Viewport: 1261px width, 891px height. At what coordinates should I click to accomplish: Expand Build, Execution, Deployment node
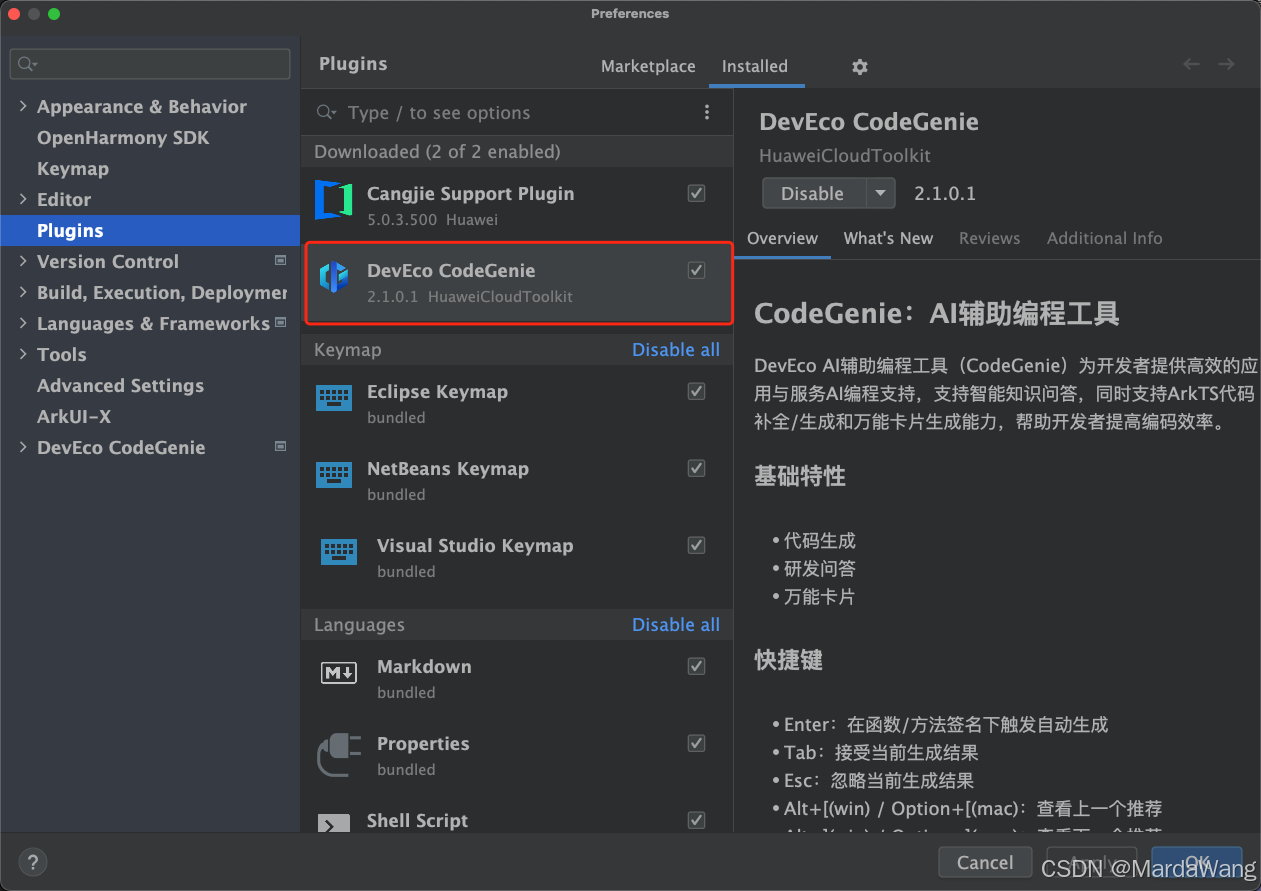[x=23, y=292]
